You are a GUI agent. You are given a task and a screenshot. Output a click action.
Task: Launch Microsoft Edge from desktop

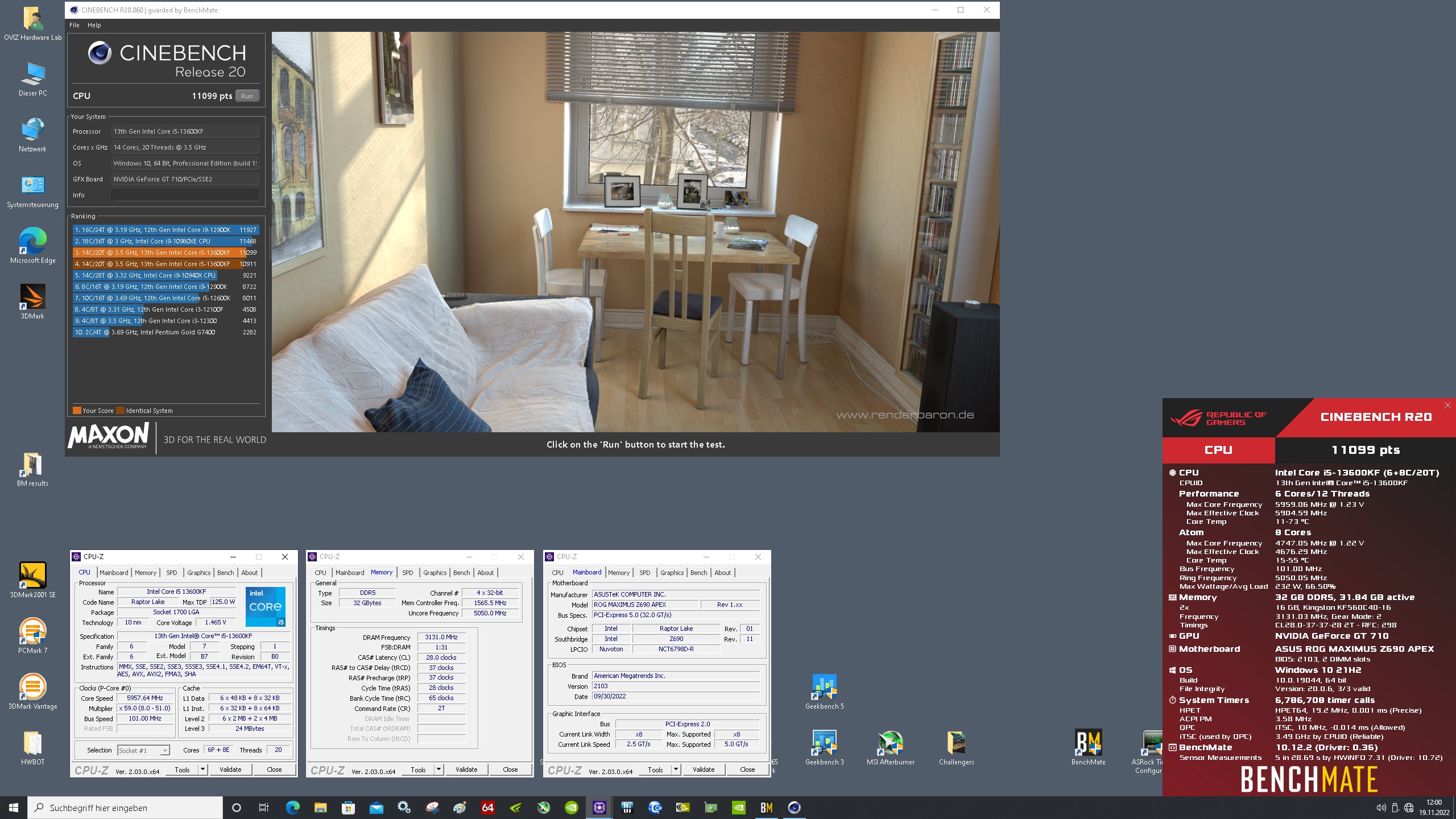[32, 247]
